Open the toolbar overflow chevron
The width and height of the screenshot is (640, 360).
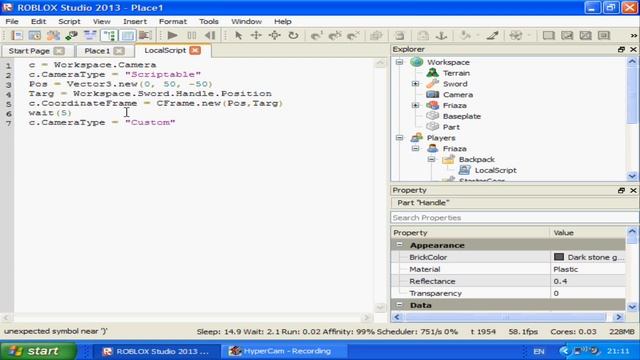(x=633, y=36)
